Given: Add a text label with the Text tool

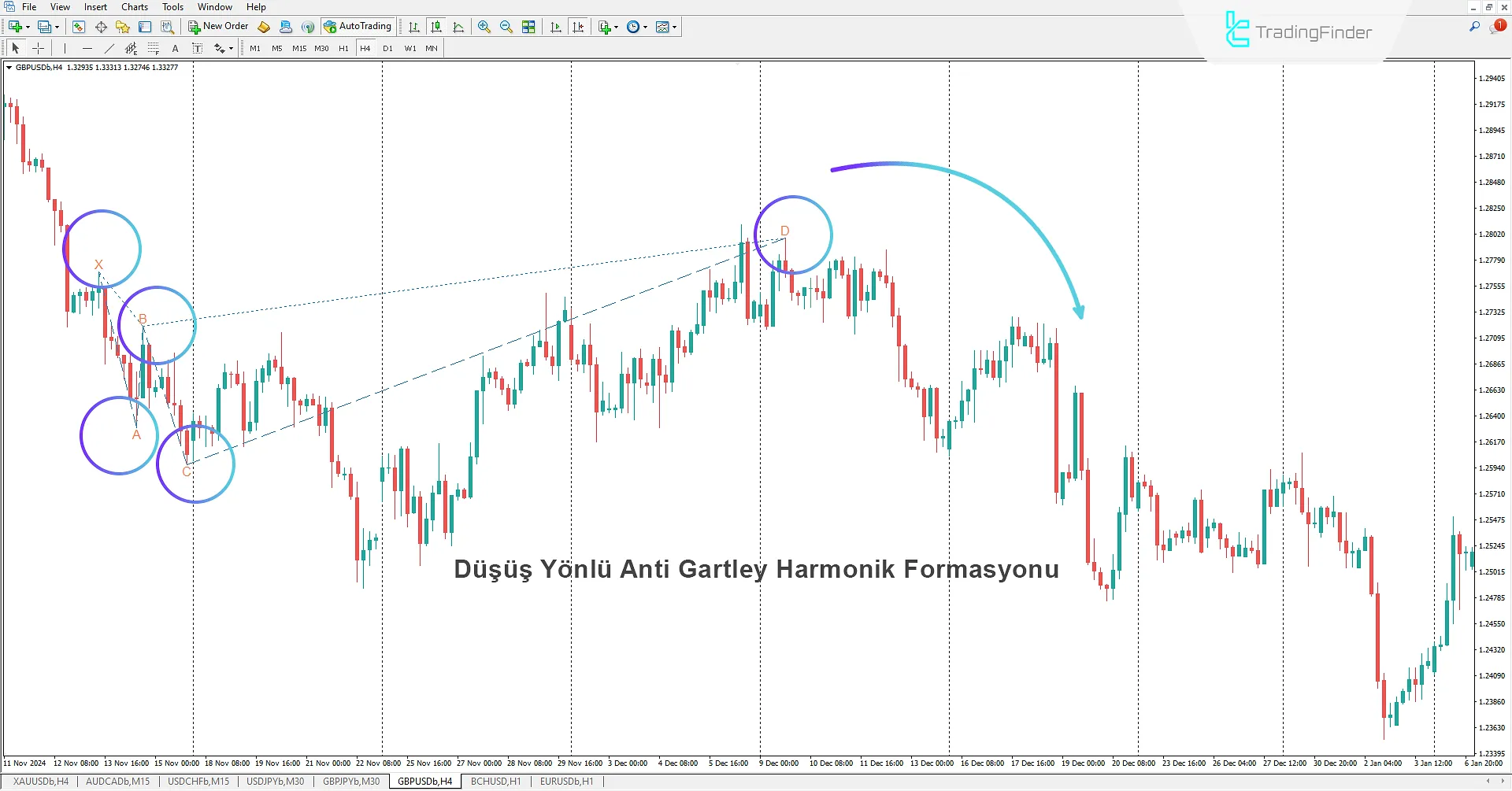Looking at the screenshot, I should (175, 48).
